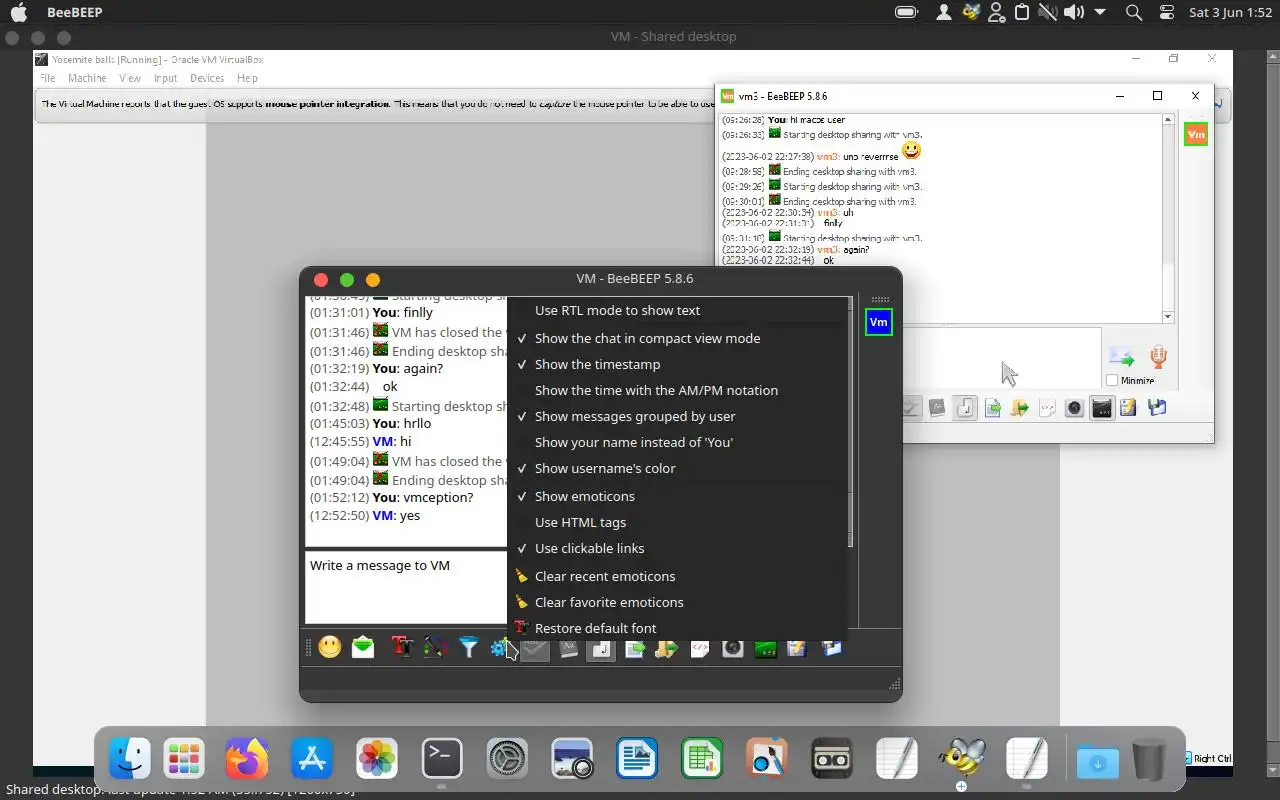Toggle the Enter-key send icon in VM toolbar

pyautogui.click(x=601, y=649)
